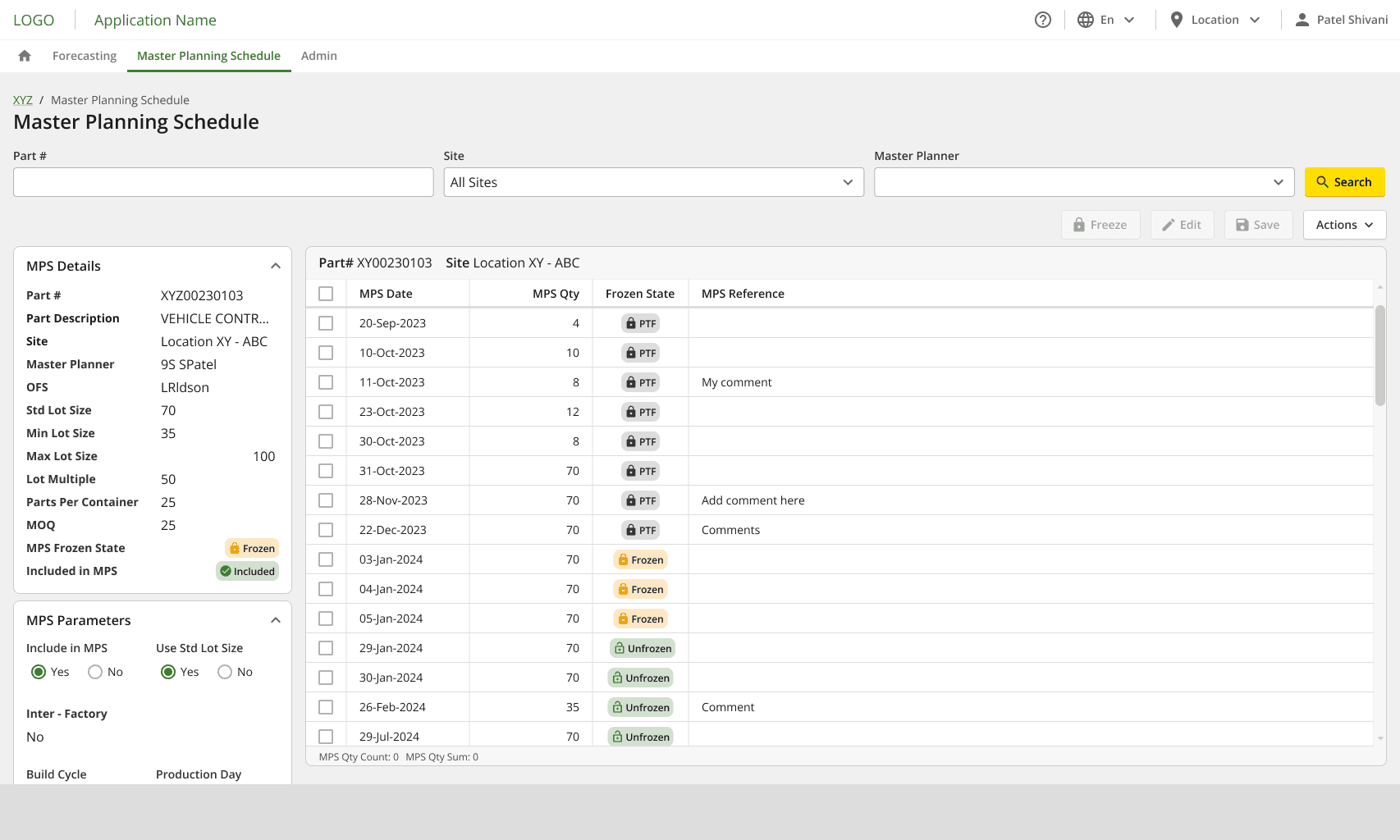The width and height of the screenshot is (1400, 840).
Task: Click the Unfrozen badge for 30-Jan-2024
Action: point(641,678)
